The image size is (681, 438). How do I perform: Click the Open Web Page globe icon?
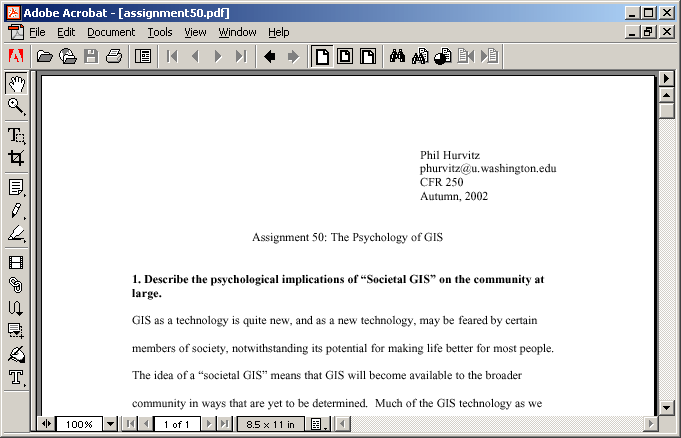coord(68,56)
